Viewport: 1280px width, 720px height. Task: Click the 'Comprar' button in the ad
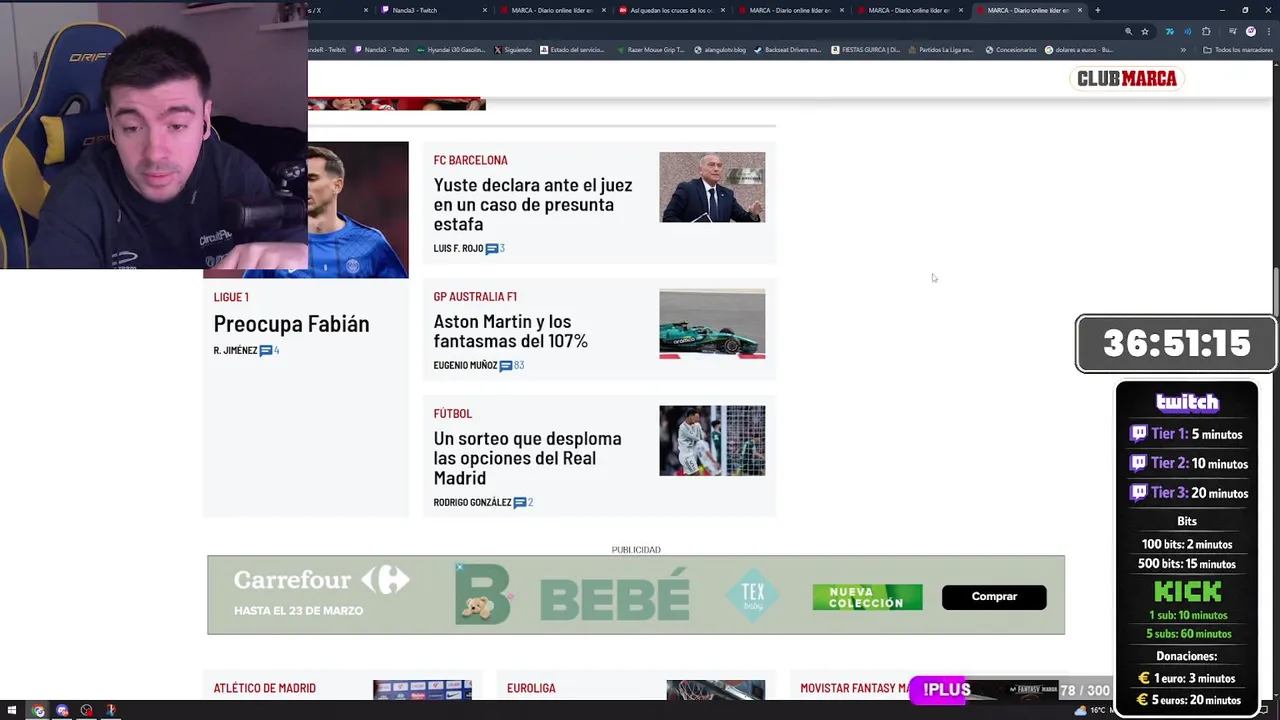point(994,597)
